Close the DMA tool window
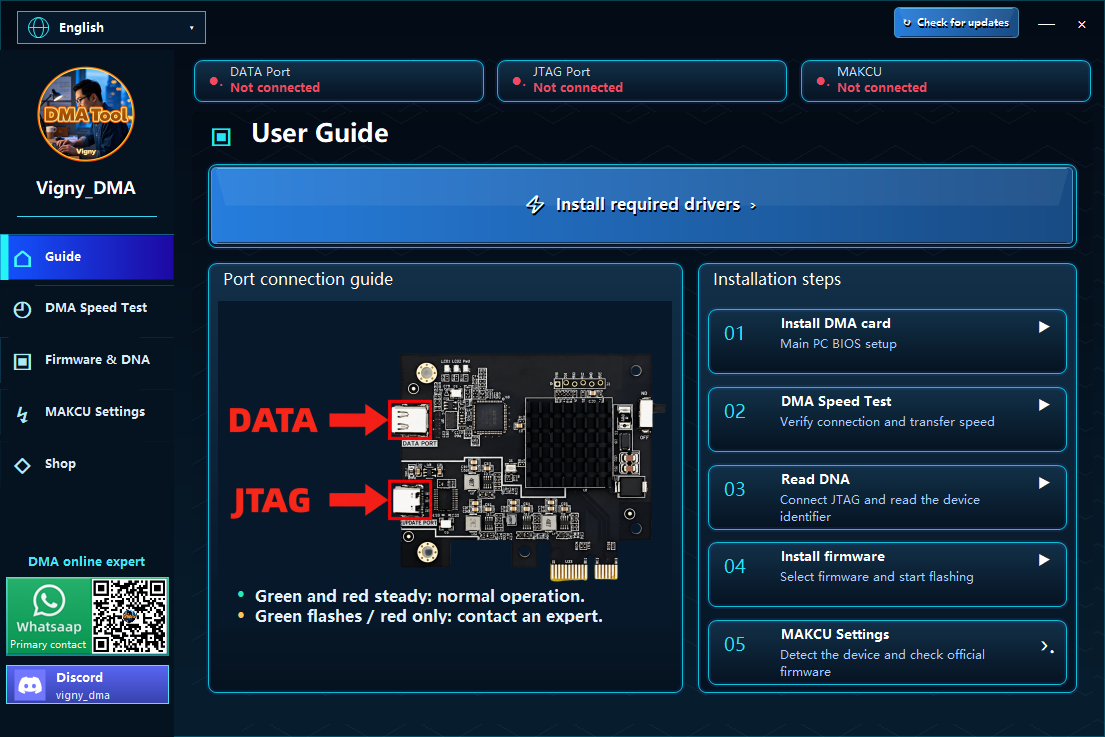Viewport: 1105px width, 737px height. [x=1082, y=24]
